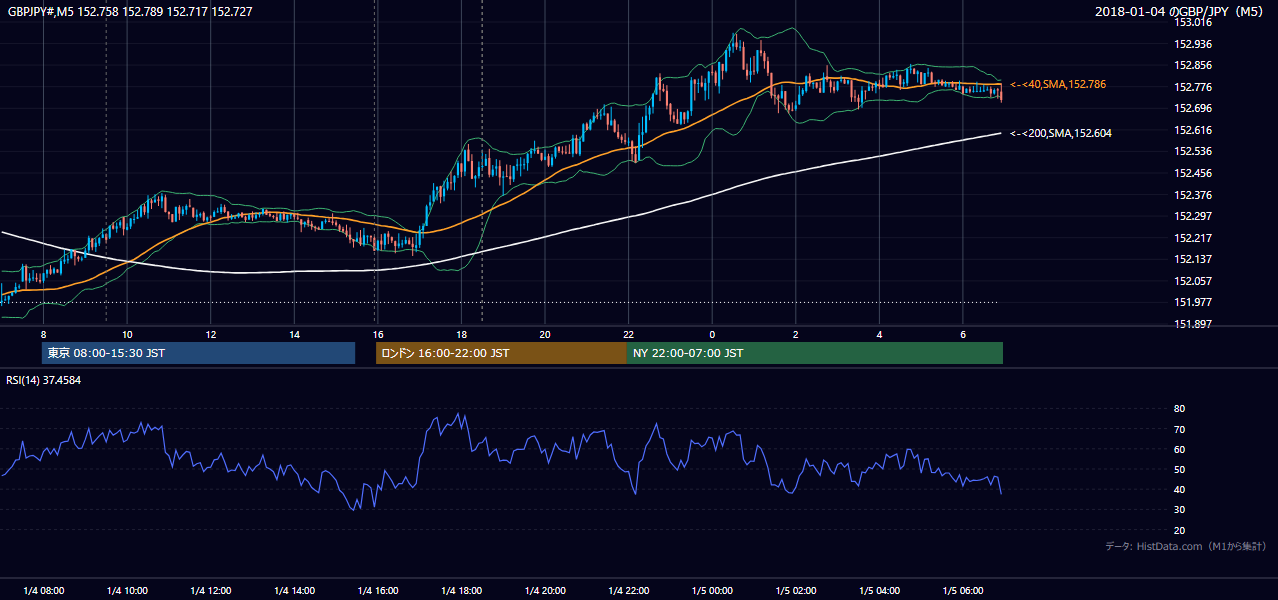
Task: Click the 1/4 18:00 bottom time label
Action: click(x=461, y=591)
